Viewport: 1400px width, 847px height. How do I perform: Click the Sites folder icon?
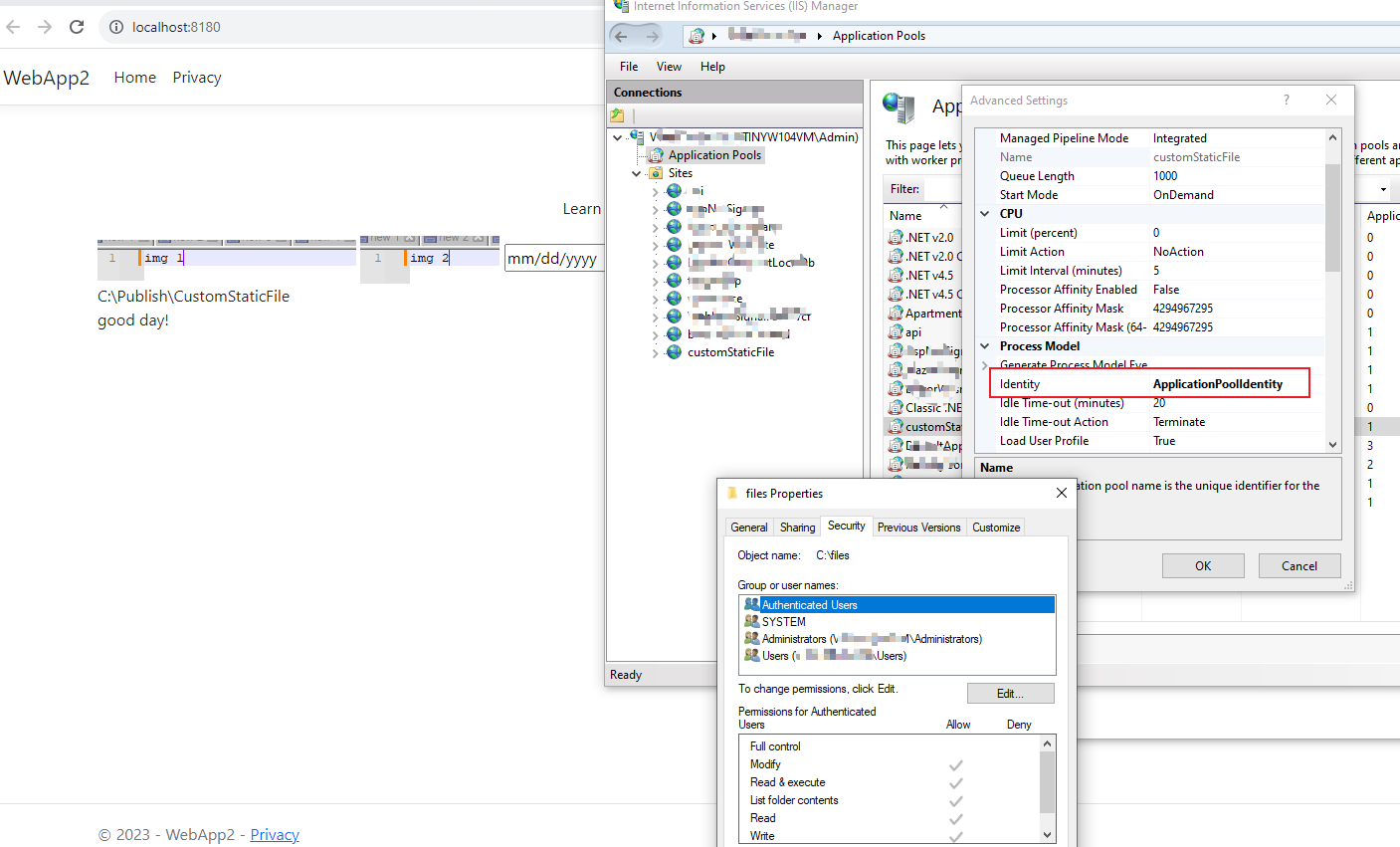(x=657, y=173)
